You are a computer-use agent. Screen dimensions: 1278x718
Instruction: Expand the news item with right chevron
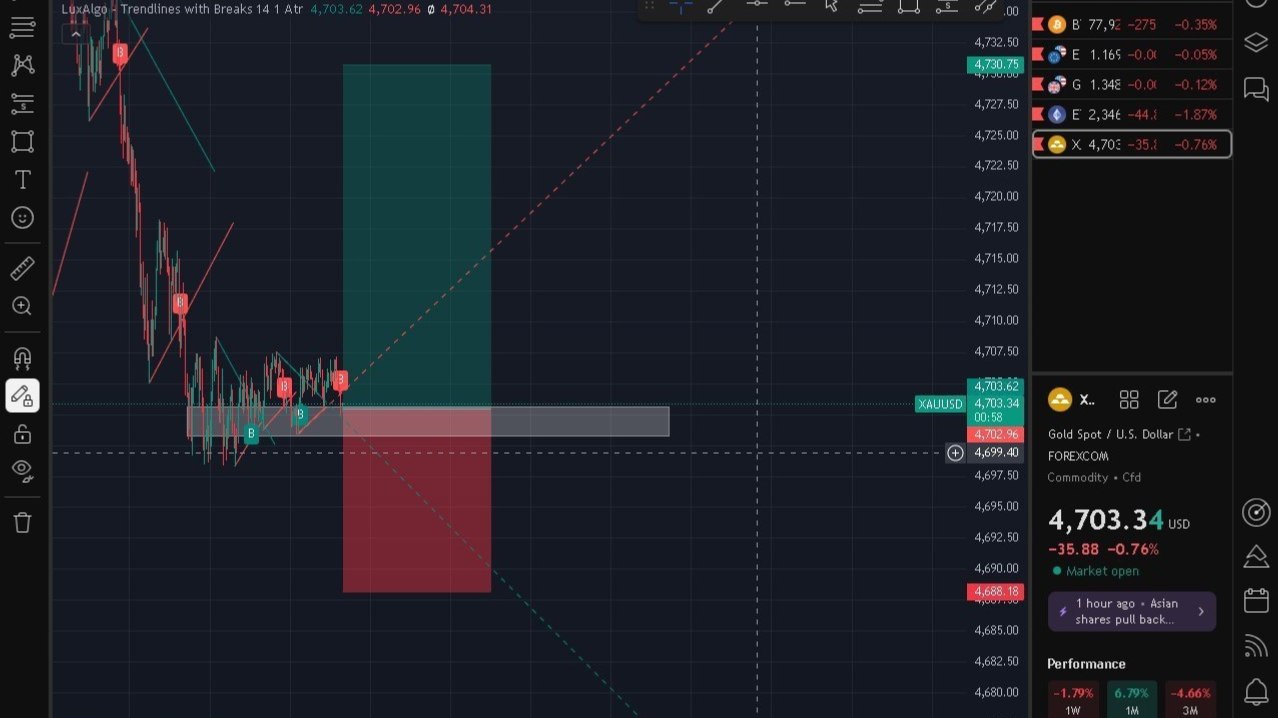click(x=1201, y=611)
